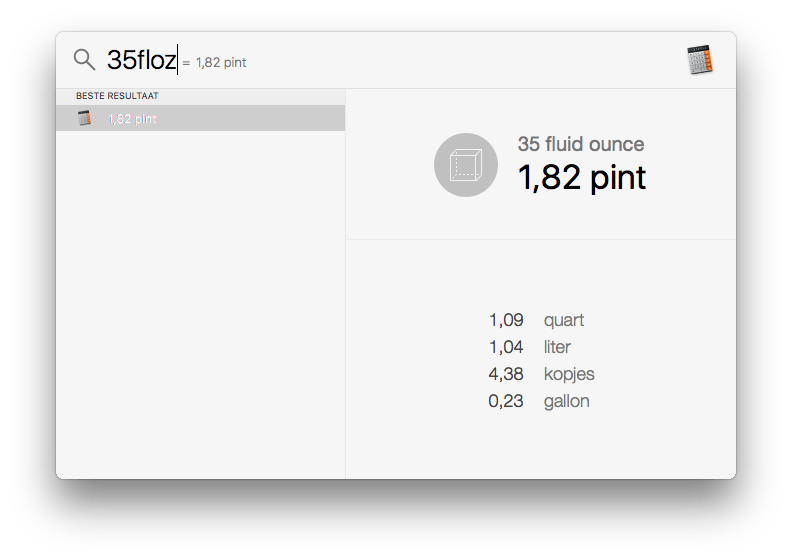Click the large '1,82 pint' conversion result

pyautogui.click(x=581, y=178)
